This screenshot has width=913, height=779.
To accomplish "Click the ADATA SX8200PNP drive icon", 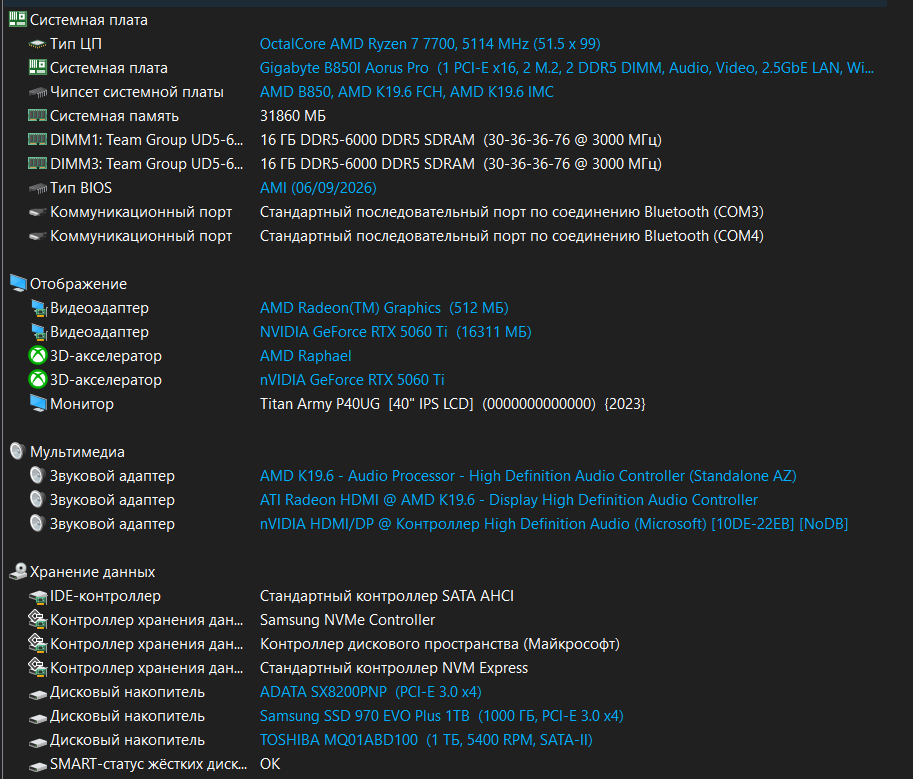I will point(38,693).
